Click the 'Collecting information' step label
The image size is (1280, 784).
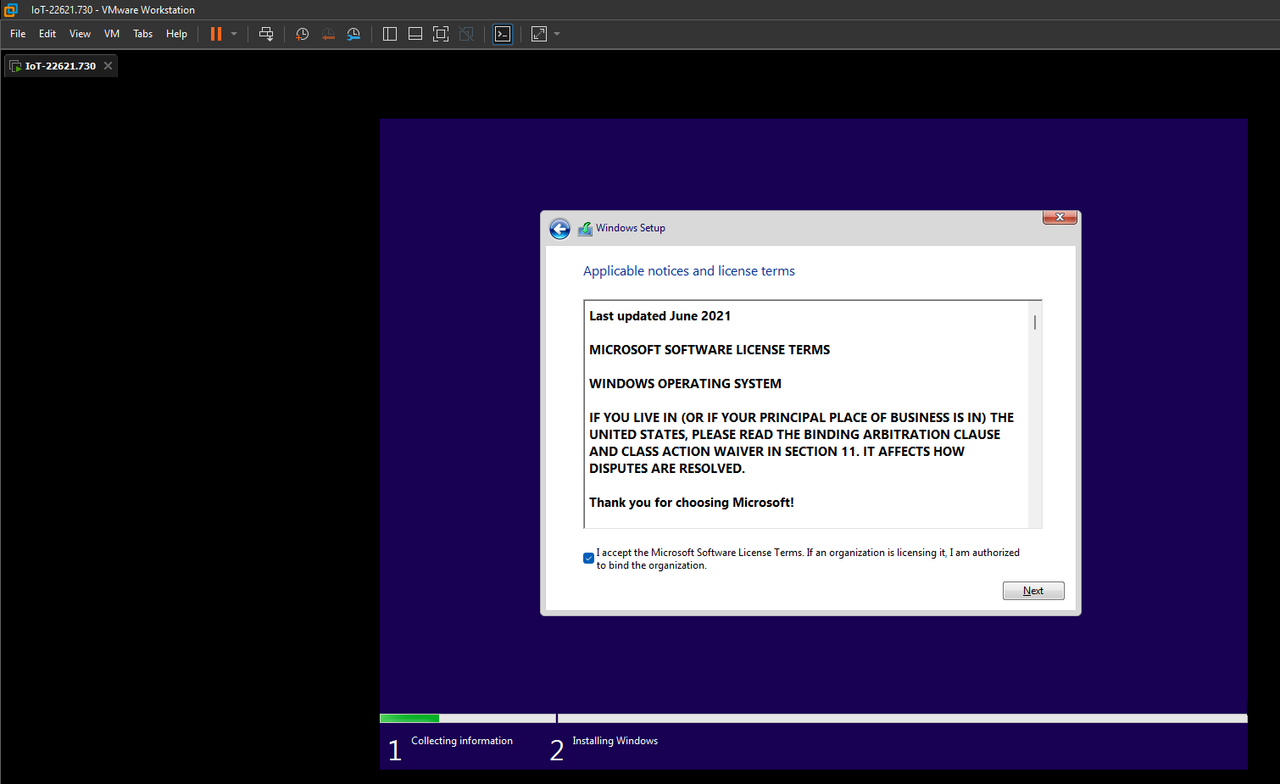(462, 741)
